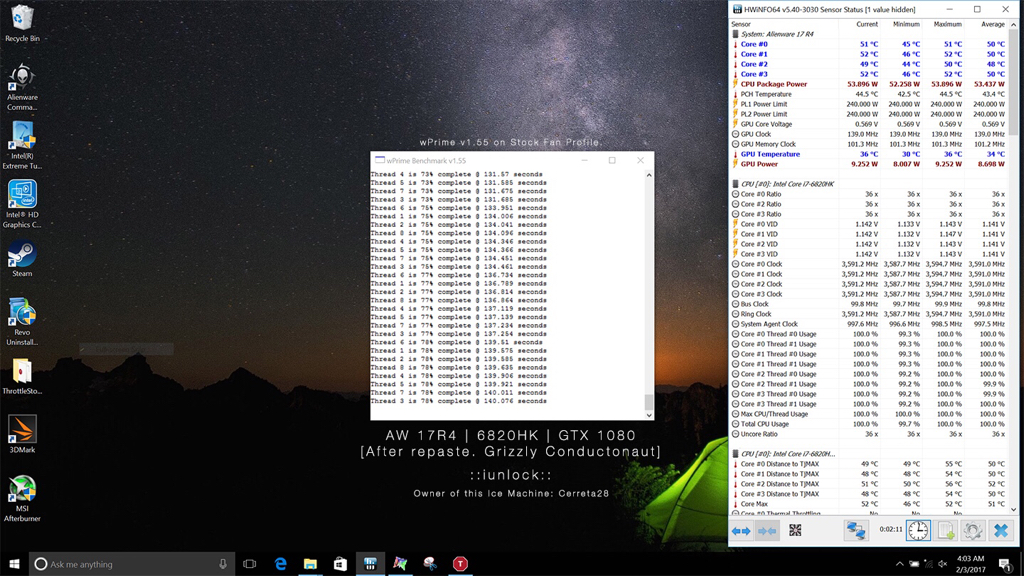Screen dimensions: 1024x576
Task: Open File Explorer from the taskbar
Action: point(310,564)
